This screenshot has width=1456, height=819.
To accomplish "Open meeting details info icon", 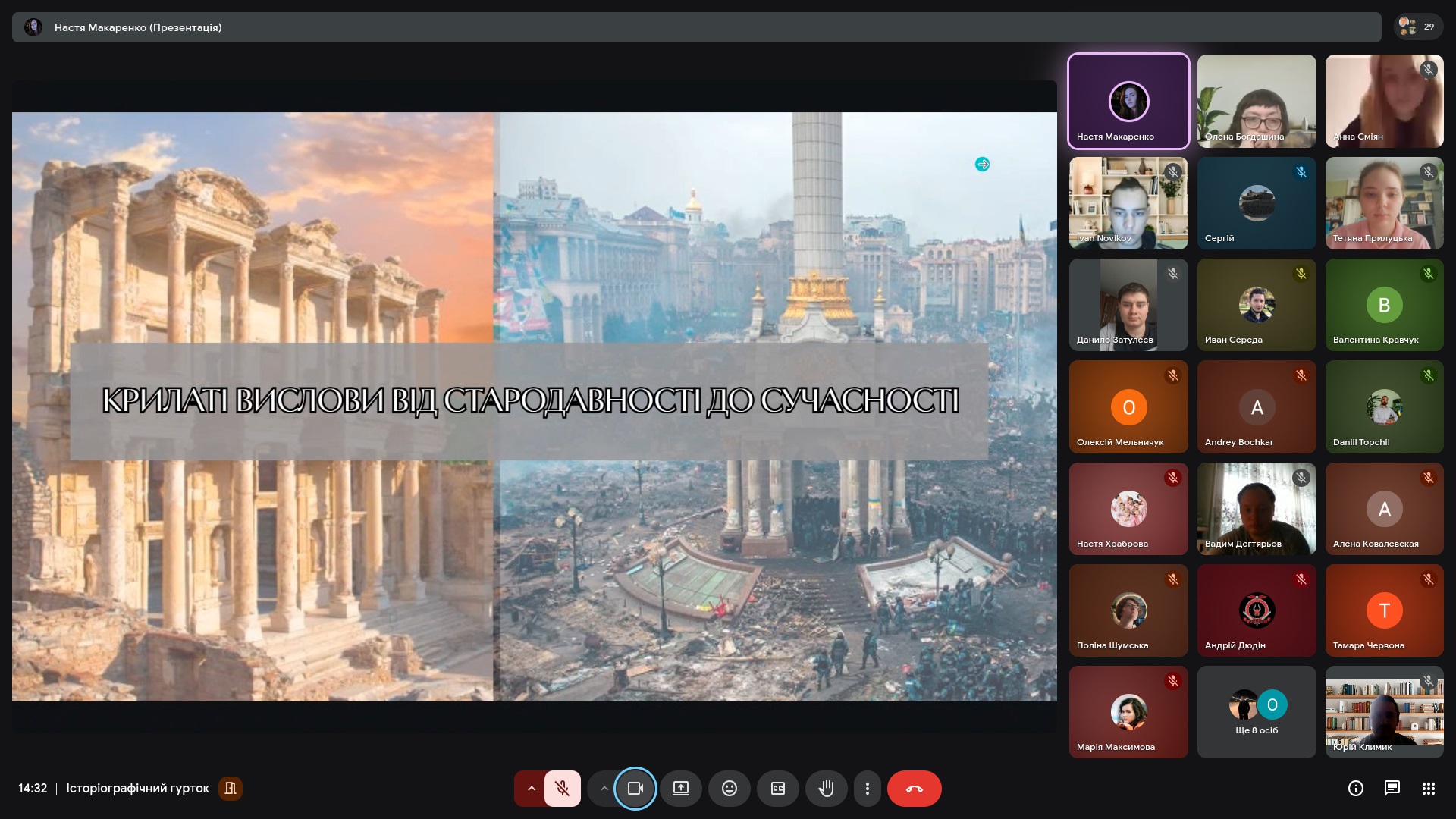I will [x=1355, y=789].
